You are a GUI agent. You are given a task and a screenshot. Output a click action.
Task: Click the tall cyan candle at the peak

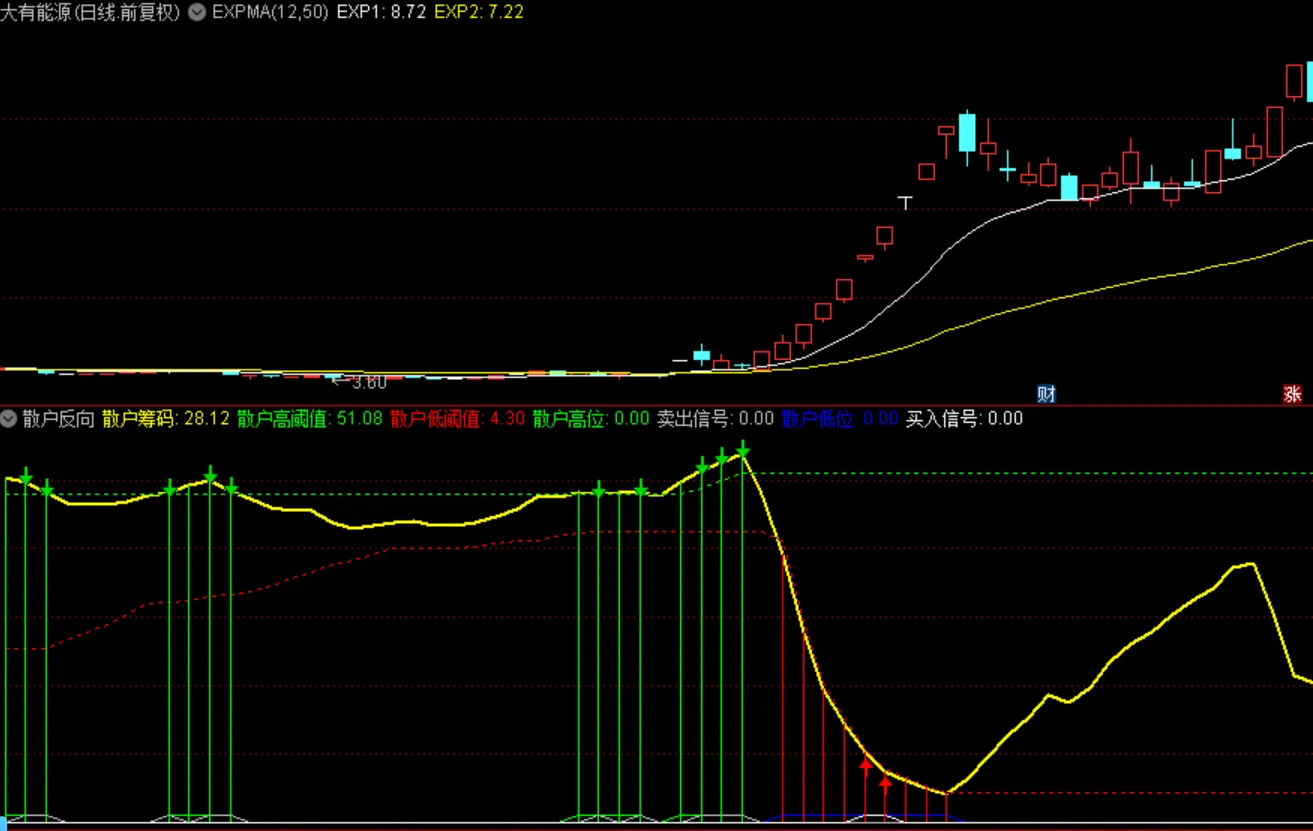(x=967, y=132)
